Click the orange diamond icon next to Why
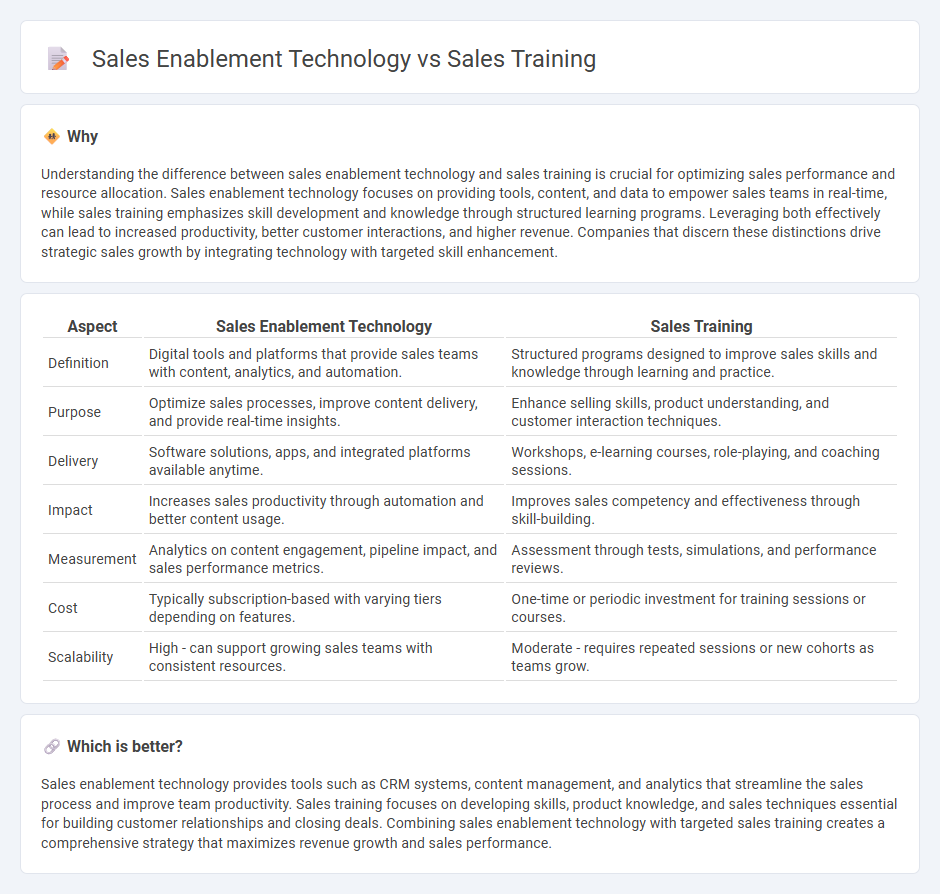Viewport: 940px width, 894px height. point(52,137)
